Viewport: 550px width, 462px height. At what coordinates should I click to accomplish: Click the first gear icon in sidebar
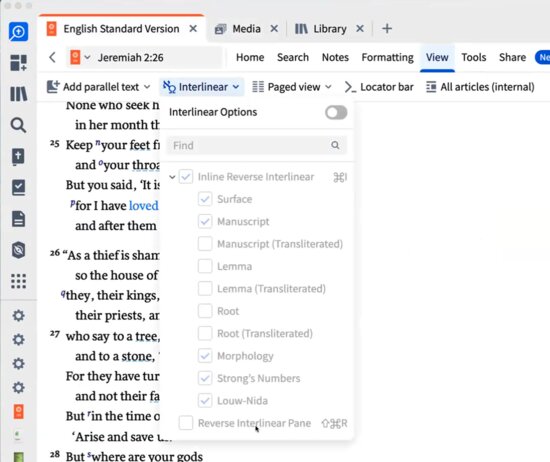[18, 316]
